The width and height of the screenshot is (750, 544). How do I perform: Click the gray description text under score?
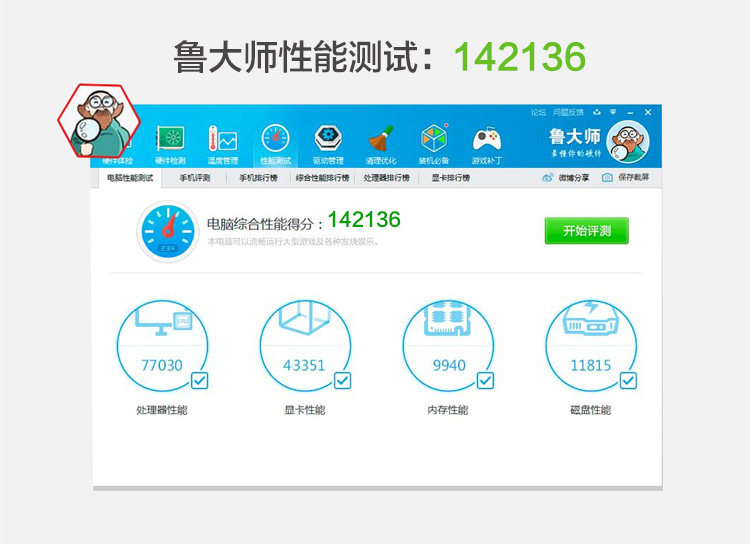294,242
